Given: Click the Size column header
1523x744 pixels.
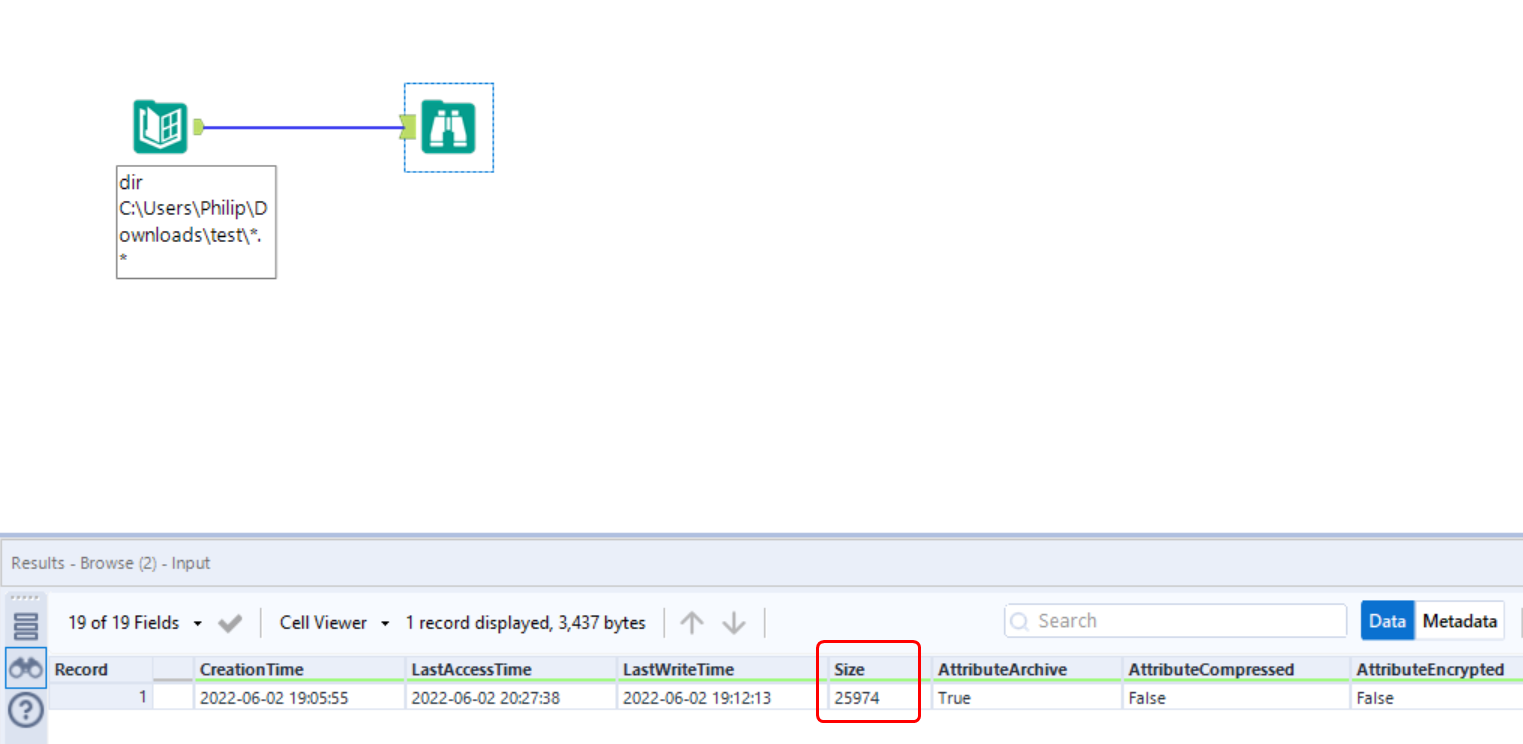Looking at the screenshot, I should [x=853, y=669].
